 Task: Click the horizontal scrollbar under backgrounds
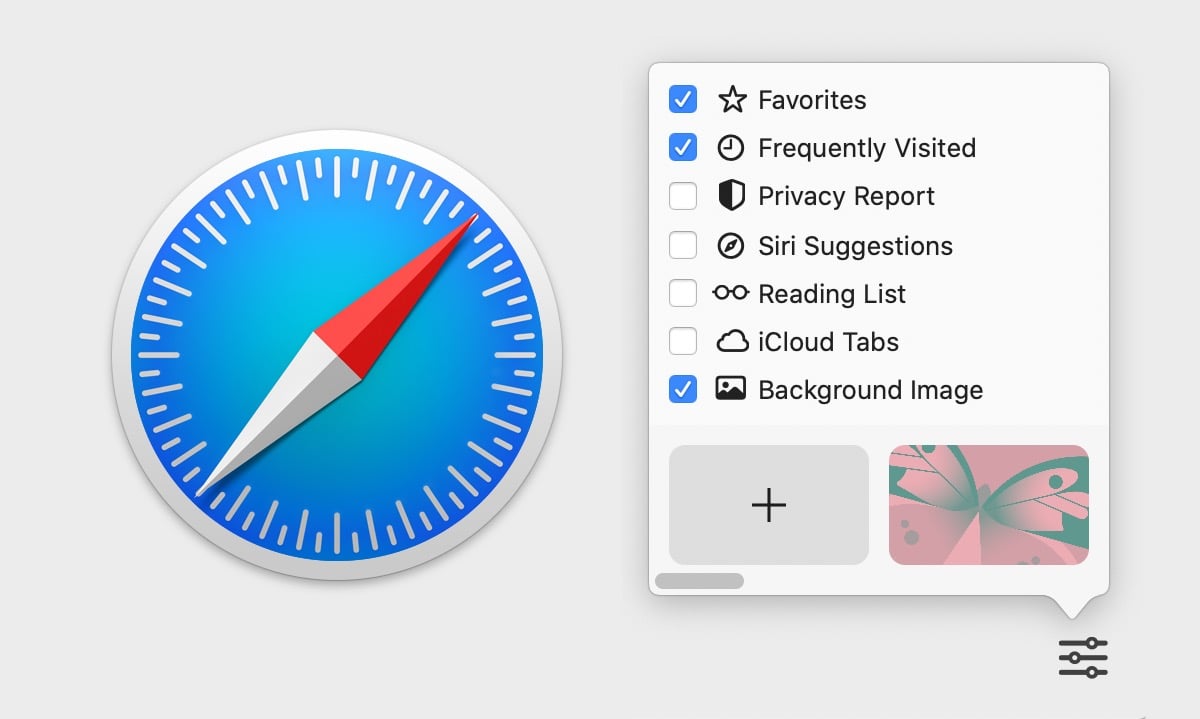pyautogui.click(x=699, y=581)
